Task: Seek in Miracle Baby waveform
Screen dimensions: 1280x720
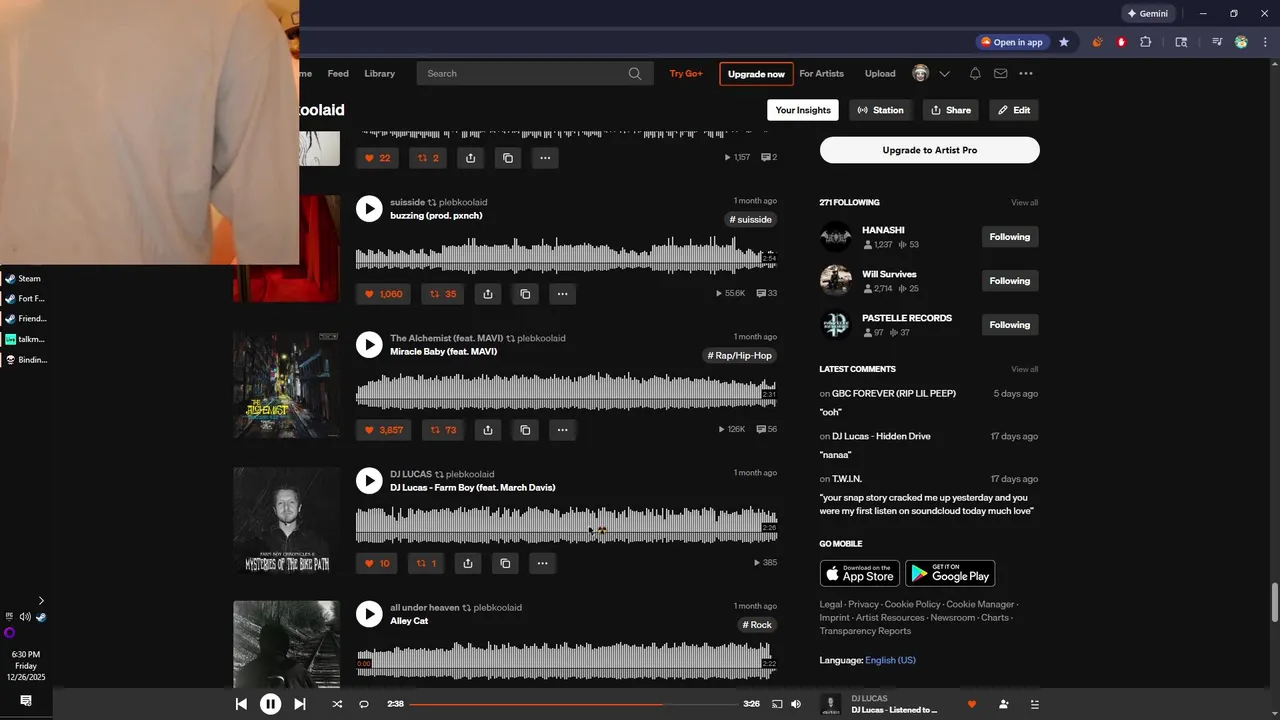Action: tap(566, 390)
